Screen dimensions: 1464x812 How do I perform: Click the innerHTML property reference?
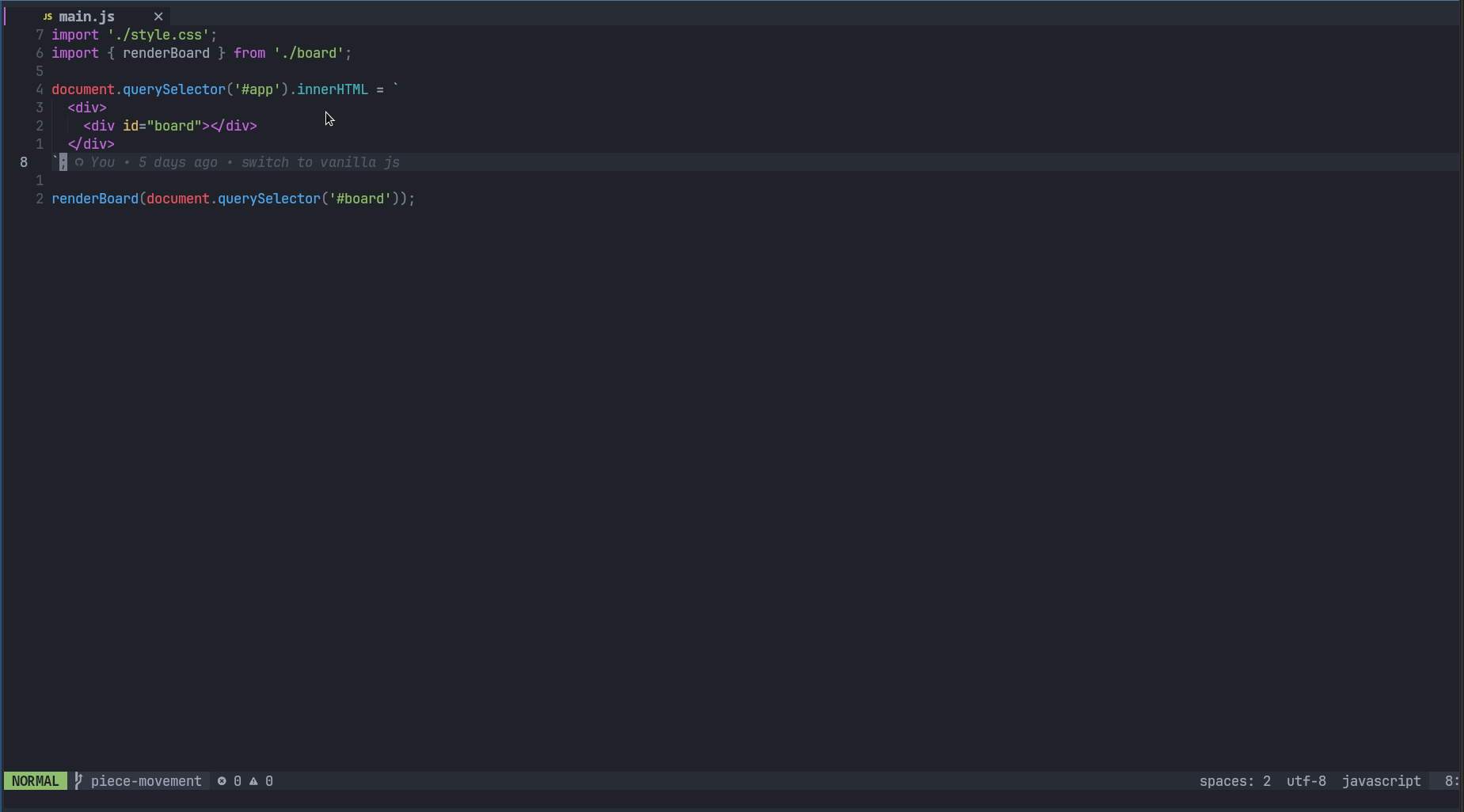[333, 89]
